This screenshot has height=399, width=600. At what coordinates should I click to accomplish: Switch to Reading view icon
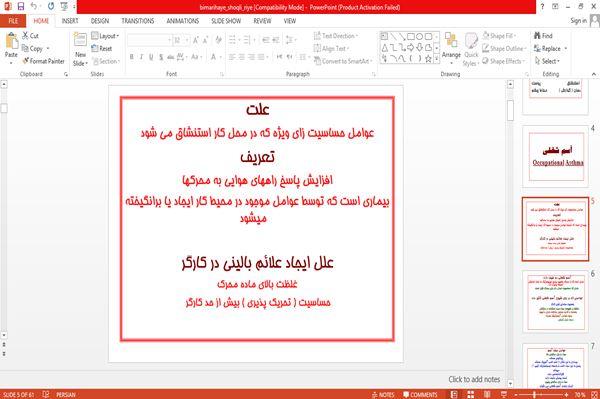click(487, 394)
